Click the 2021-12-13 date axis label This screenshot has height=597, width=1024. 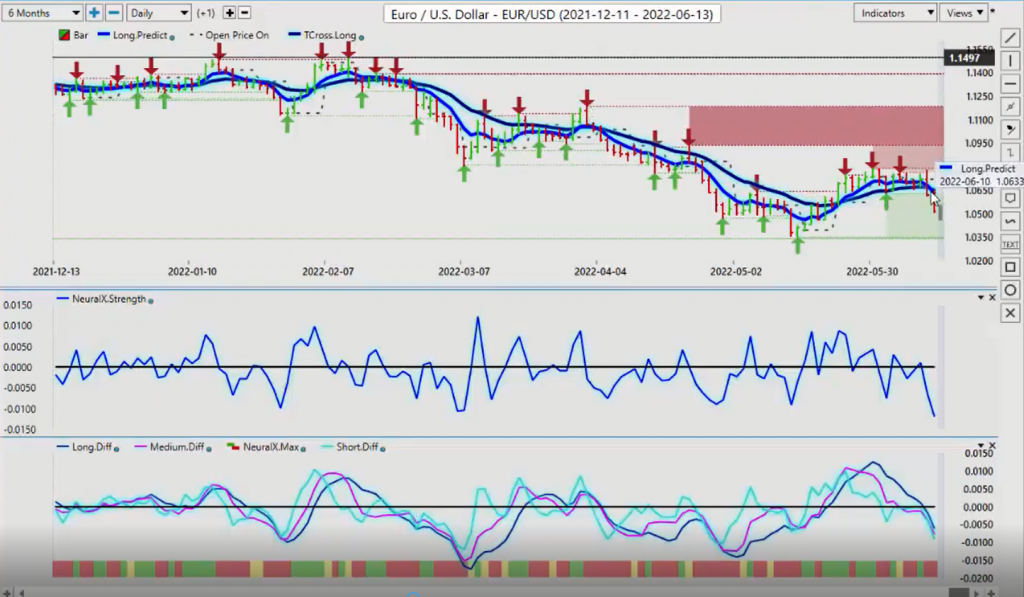(56, 272)
